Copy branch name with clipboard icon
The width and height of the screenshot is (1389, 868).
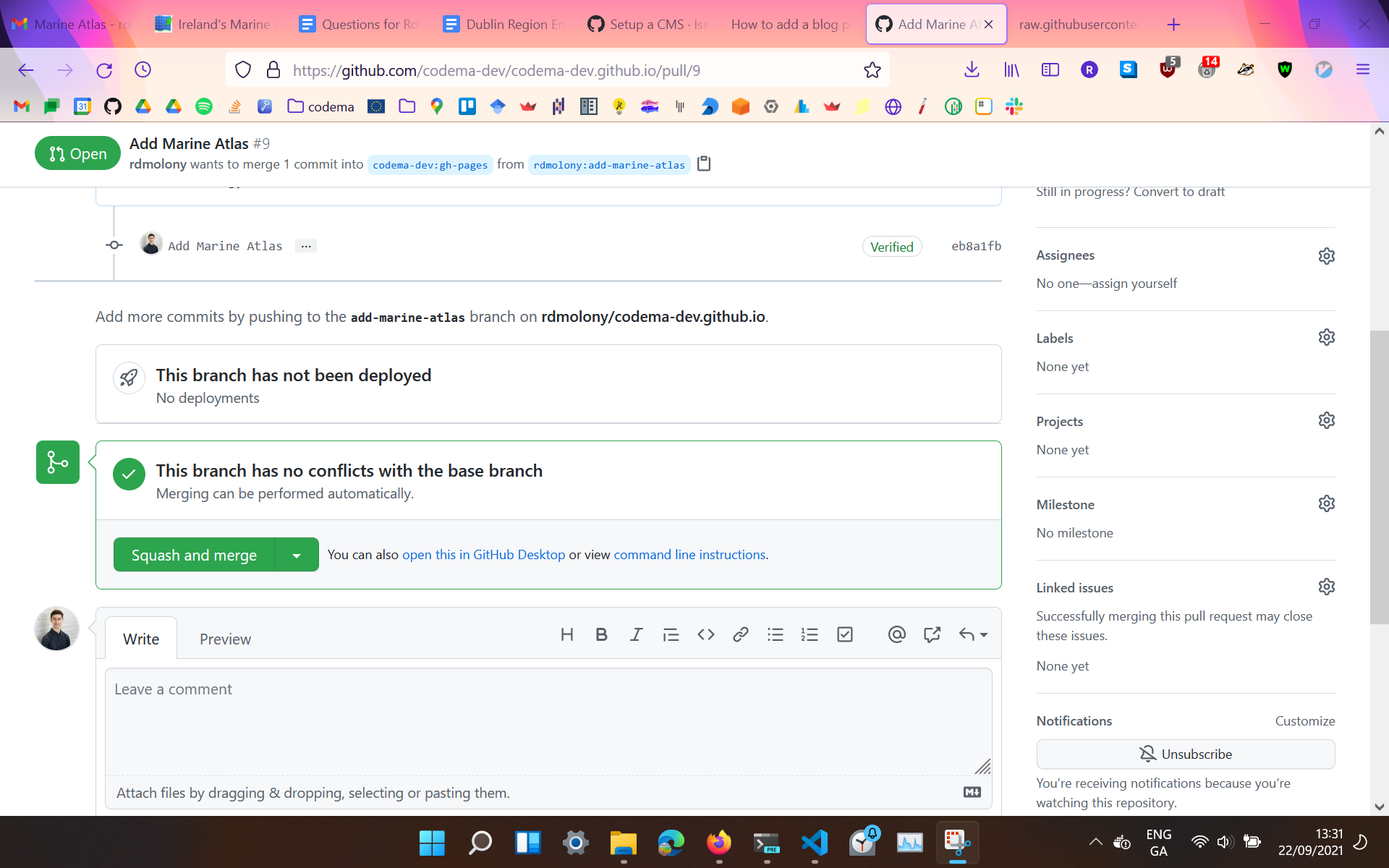coord(703,164)
